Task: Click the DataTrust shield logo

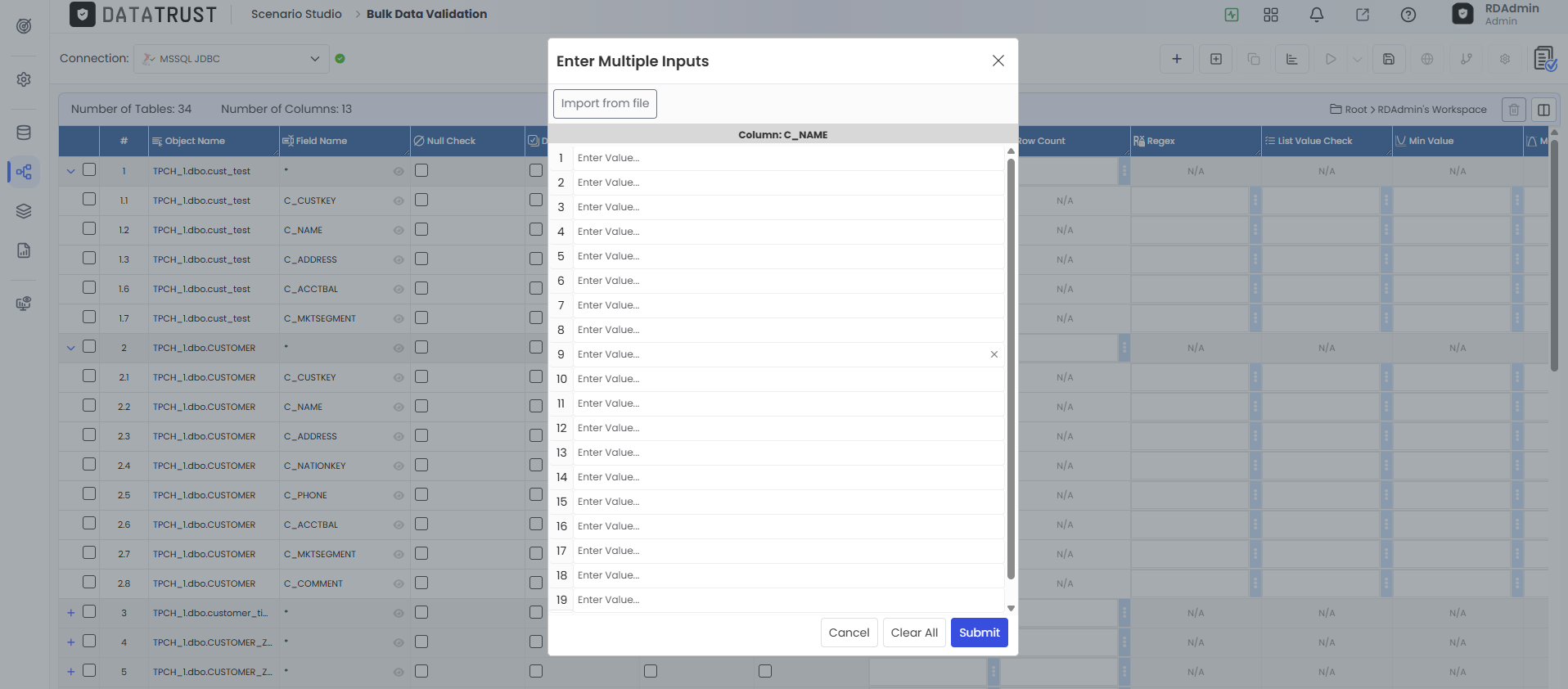Action: 82,14
